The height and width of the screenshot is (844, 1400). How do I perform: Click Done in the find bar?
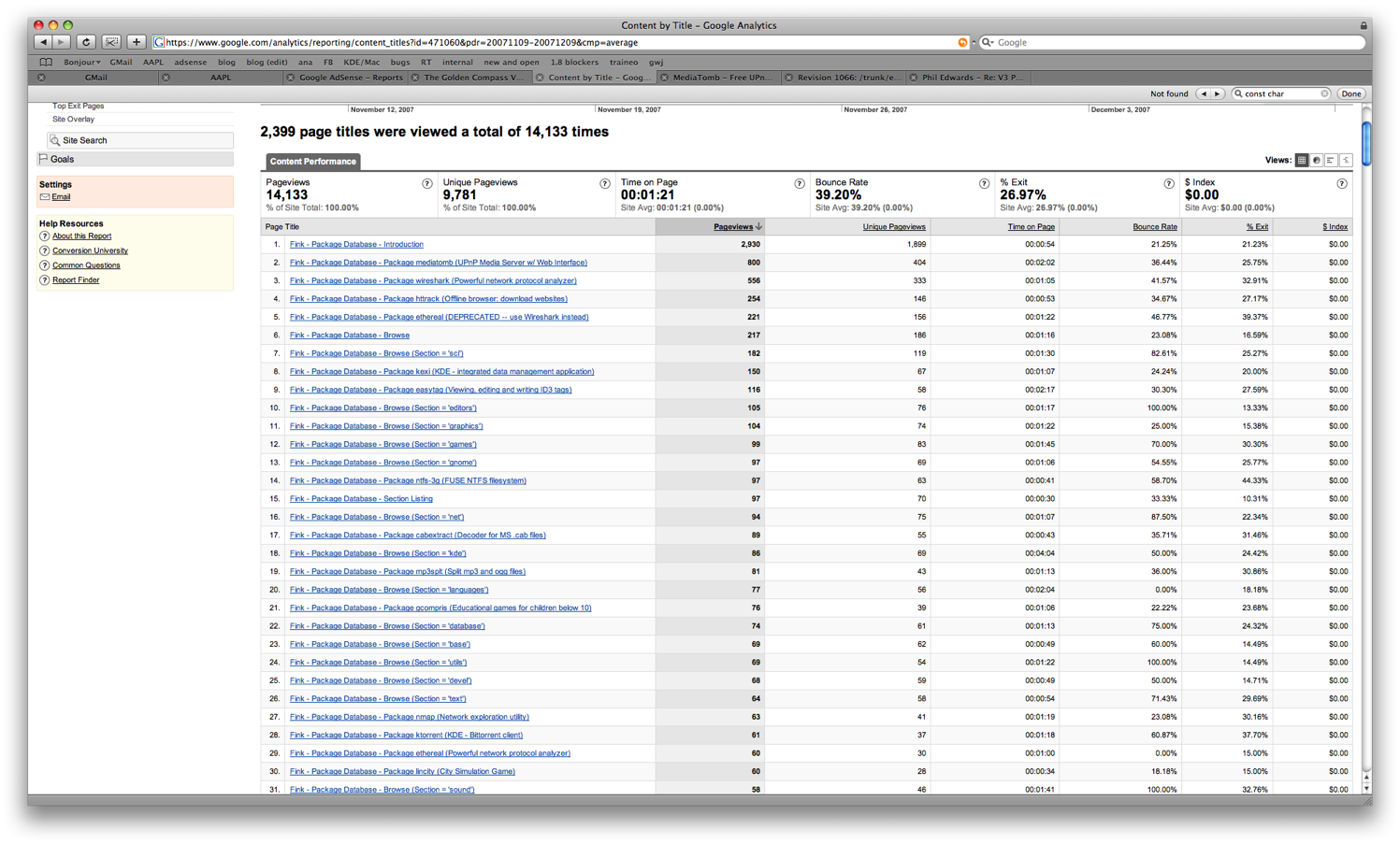[x=1351, y=93]
